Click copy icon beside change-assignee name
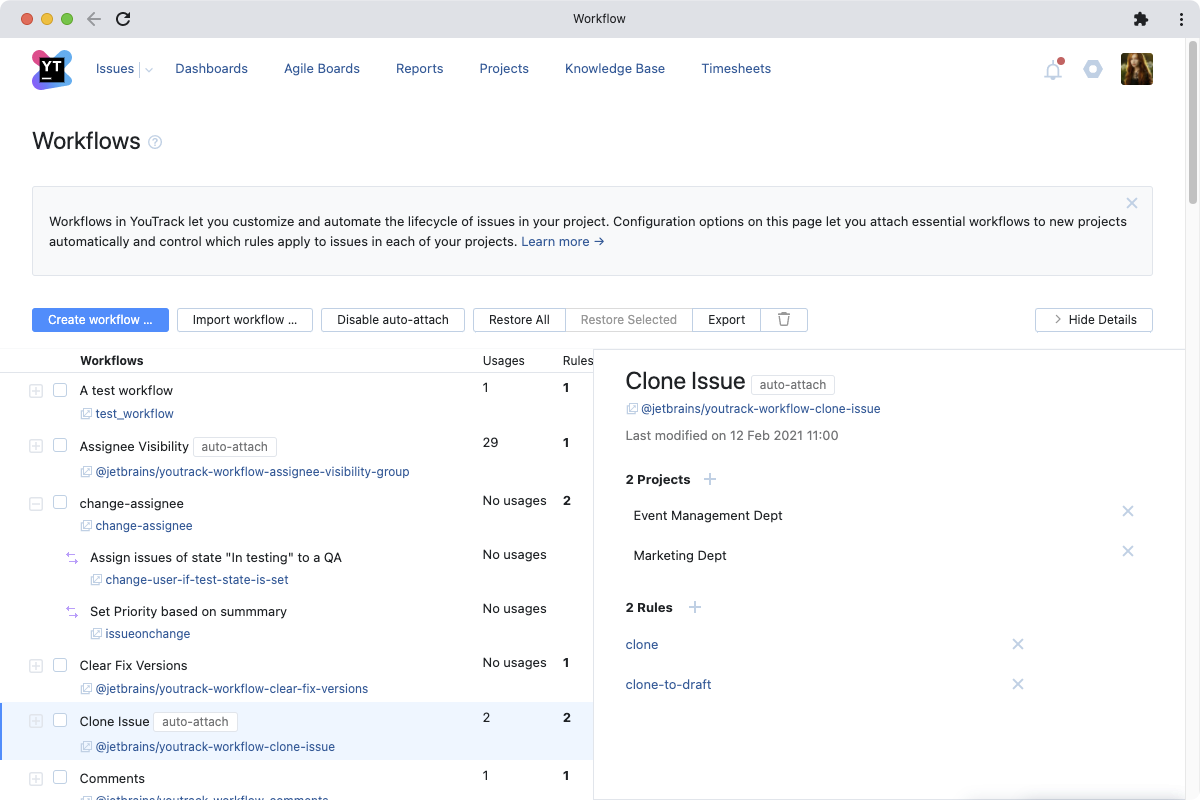The height and width of the screenshot is (800, 1200). coord(86,526)
